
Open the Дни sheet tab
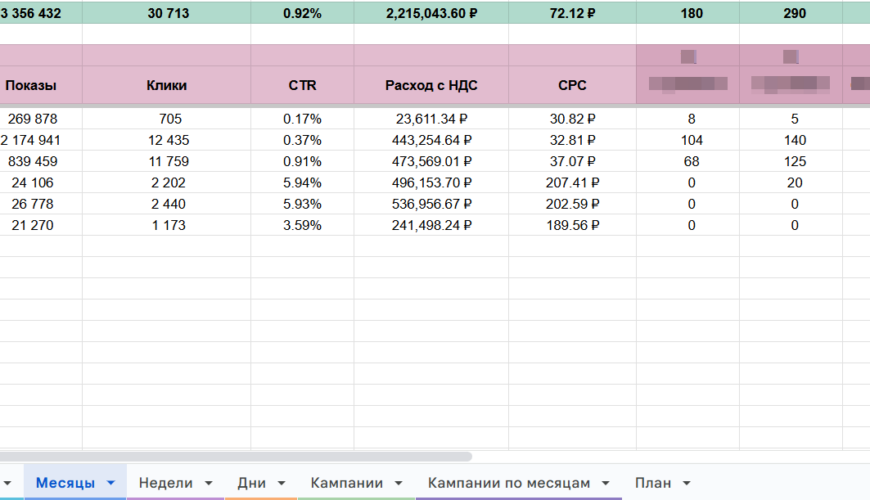point(251,483)
